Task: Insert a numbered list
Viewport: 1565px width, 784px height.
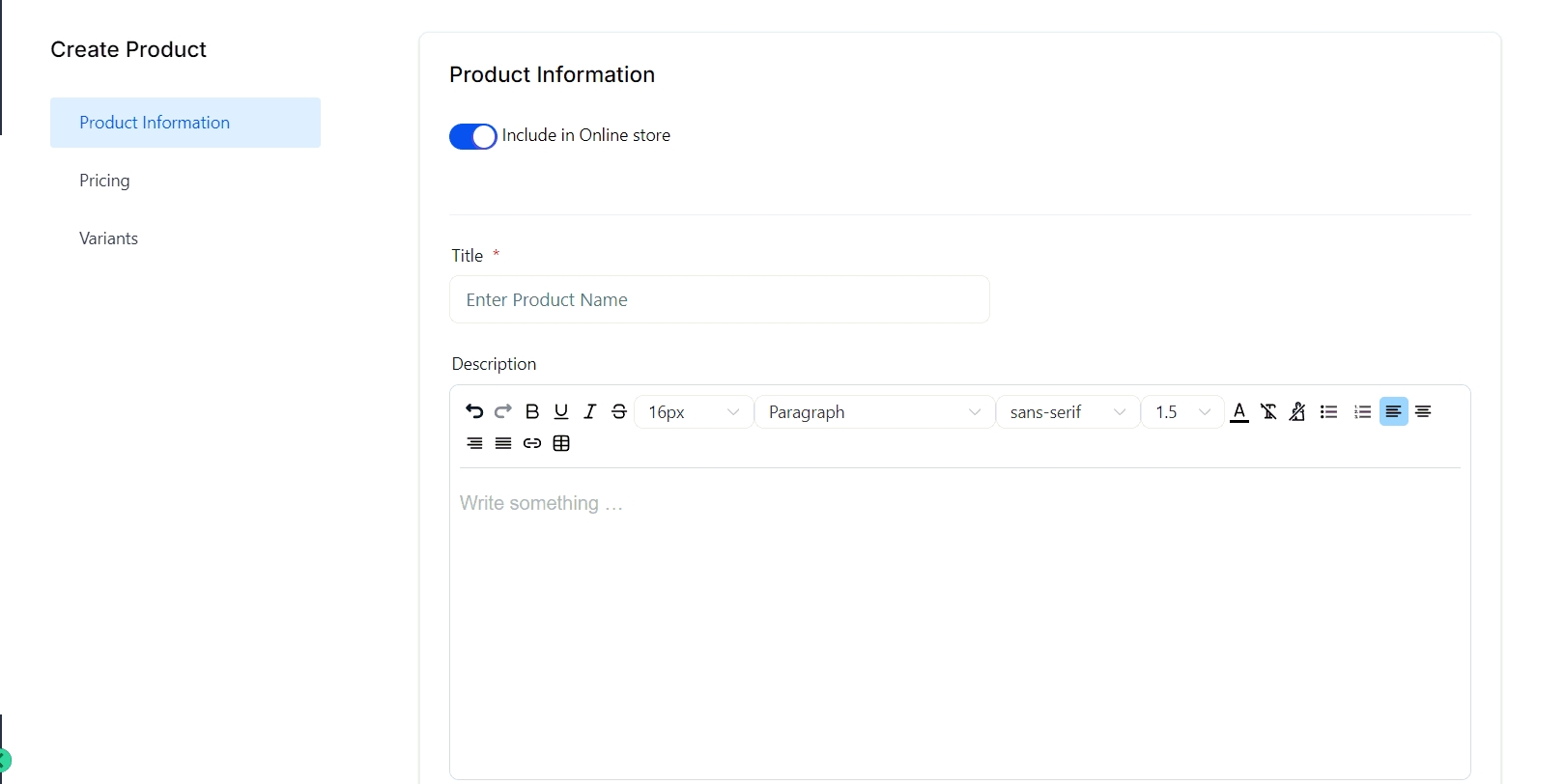Action: (1362, 412)
